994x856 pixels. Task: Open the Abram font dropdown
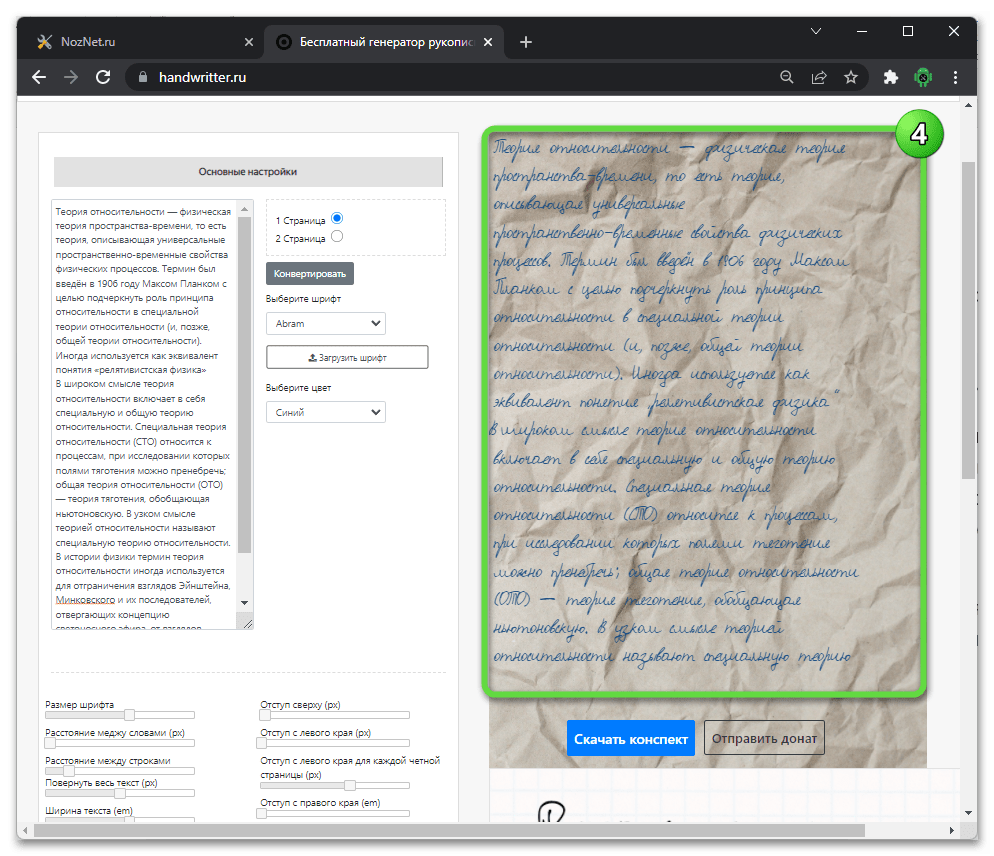point(325,323)
